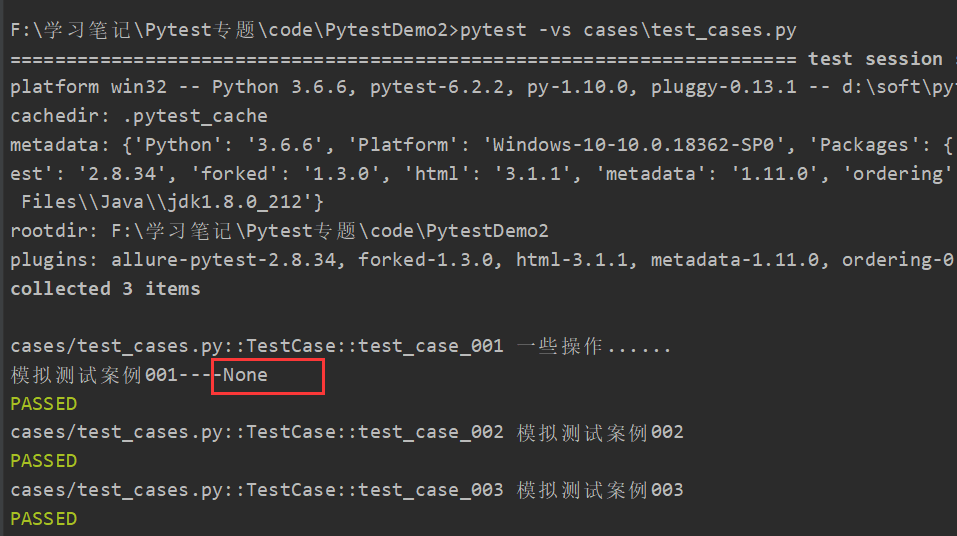Click the '一些操作......' output text
This screenshot has width=957, height=536.
594,347
